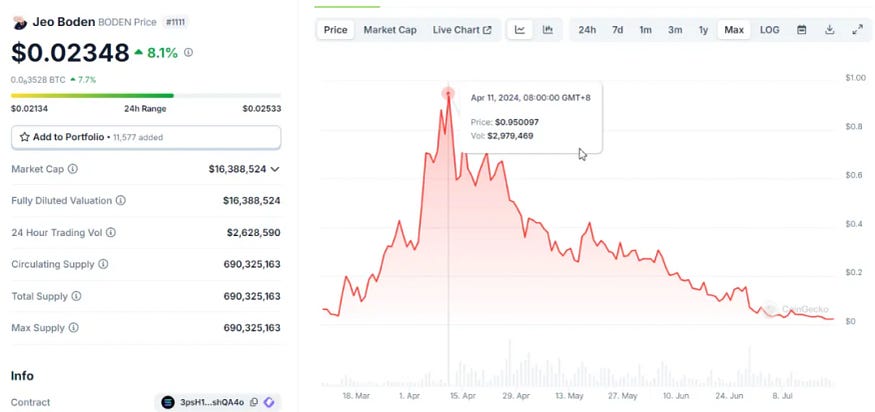Copy the contract address
875x412 pixels.
tap(254, 402)
